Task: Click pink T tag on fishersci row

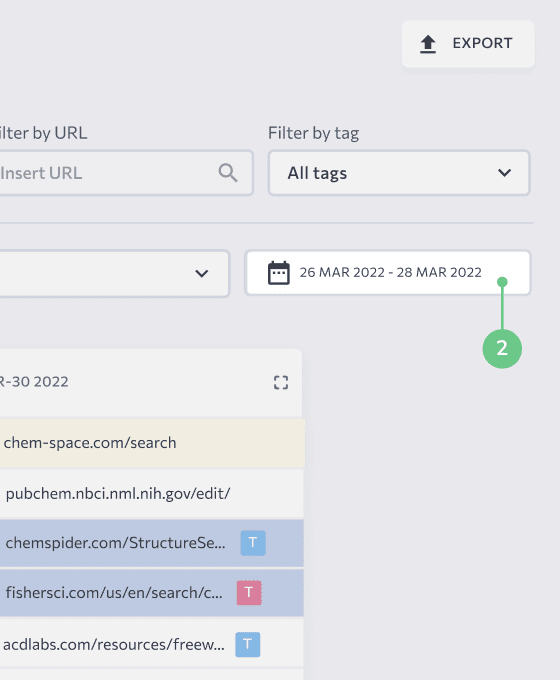Action: click(x=249, y=592)
